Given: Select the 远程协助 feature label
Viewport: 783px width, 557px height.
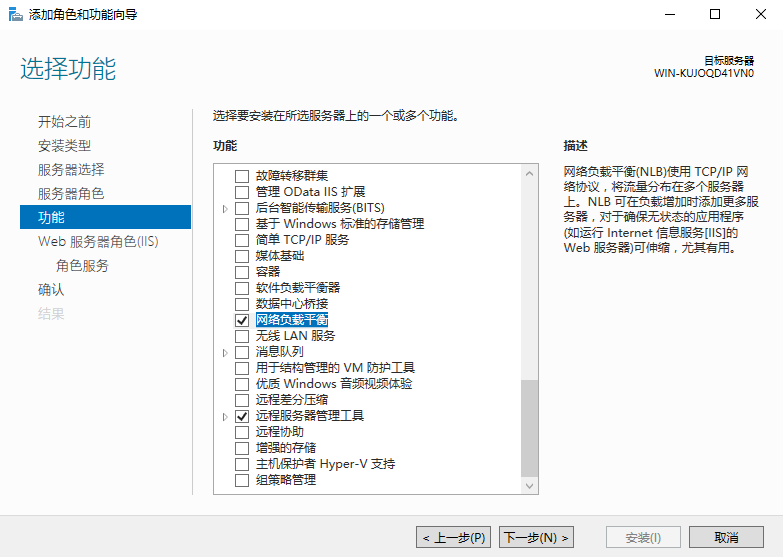Looking at the screenshot, I should click(280, 432).
